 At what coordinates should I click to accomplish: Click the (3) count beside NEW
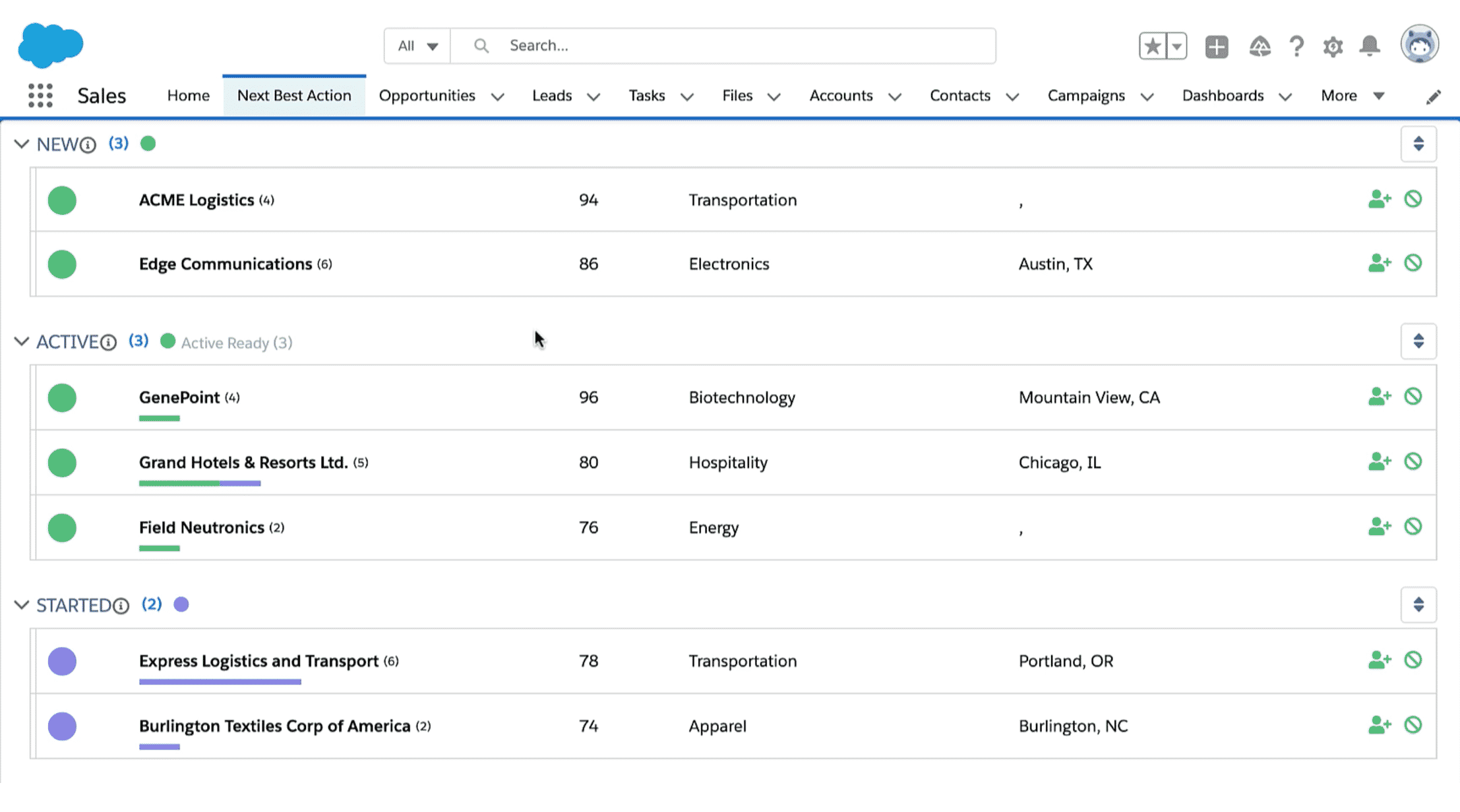pos(119,143)
